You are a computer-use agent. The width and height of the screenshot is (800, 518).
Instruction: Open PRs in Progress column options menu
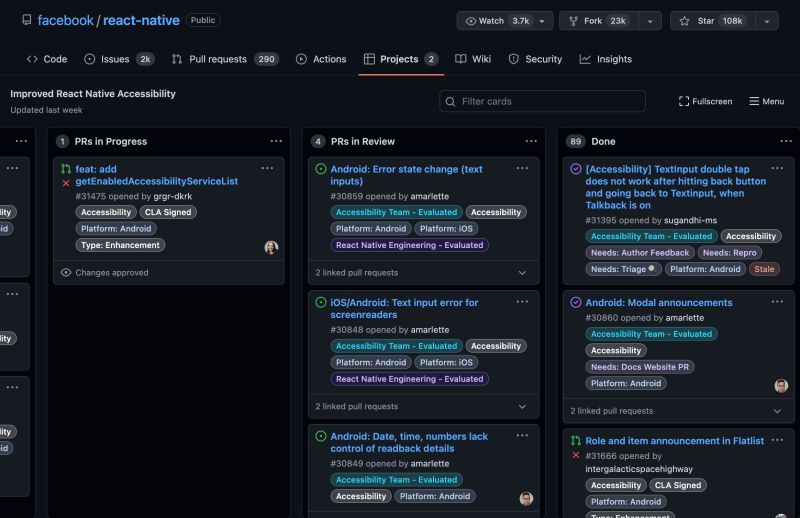click(276, 141)
